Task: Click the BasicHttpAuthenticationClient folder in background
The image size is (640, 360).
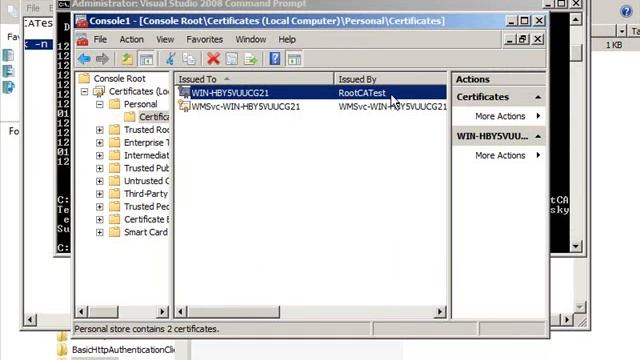Action: [123, 350]
